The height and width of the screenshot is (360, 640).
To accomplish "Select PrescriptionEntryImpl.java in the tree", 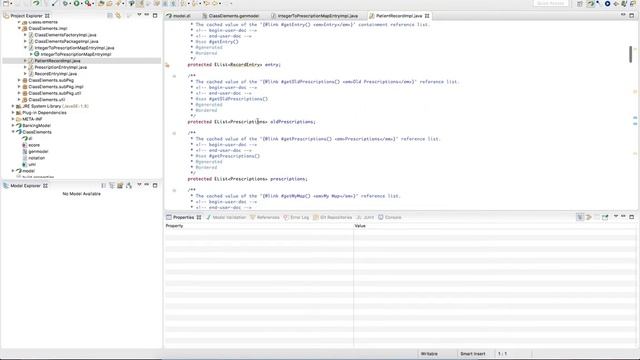I will 60,67.
